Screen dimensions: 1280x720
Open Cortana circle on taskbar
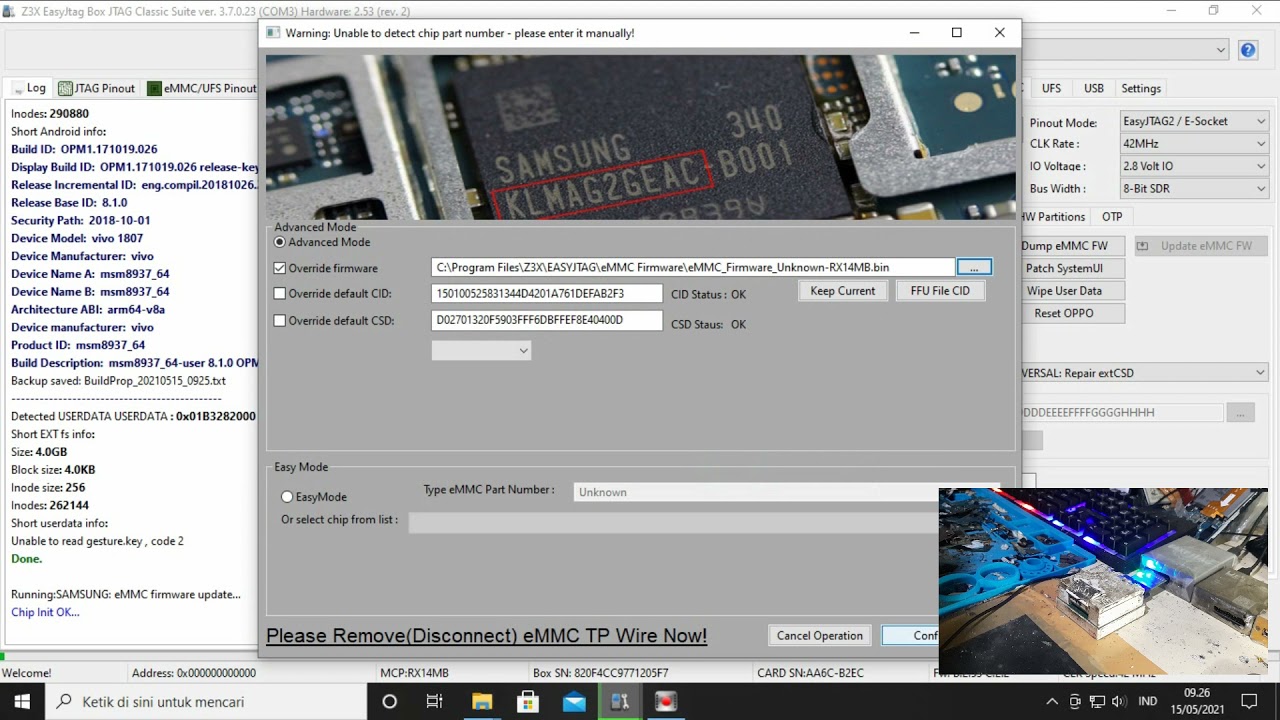tap(390, 702)
